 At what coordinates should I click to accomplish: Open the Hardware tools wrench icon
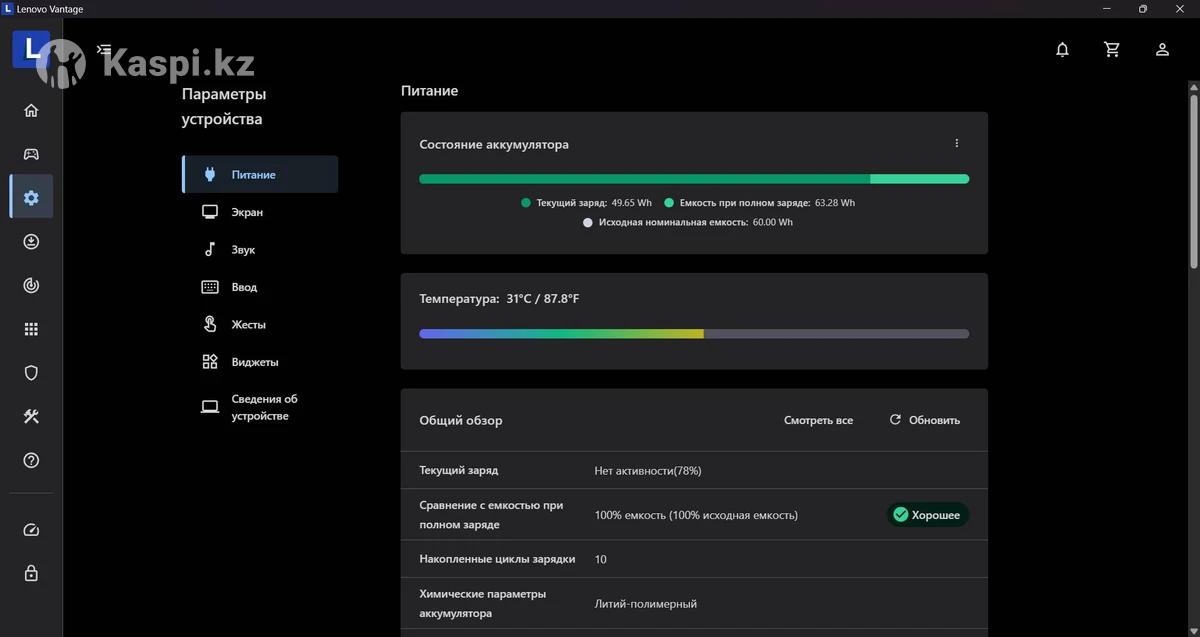[x=31, y=417]
